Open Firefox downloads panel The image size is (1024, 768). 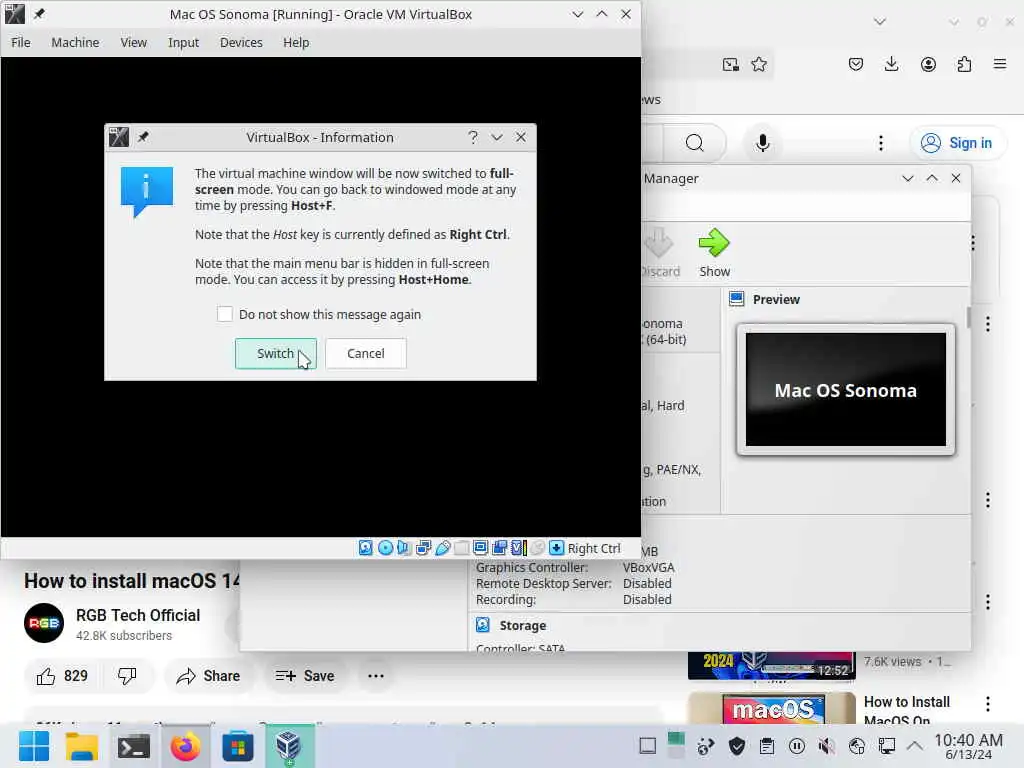click(x=891, y=64)
